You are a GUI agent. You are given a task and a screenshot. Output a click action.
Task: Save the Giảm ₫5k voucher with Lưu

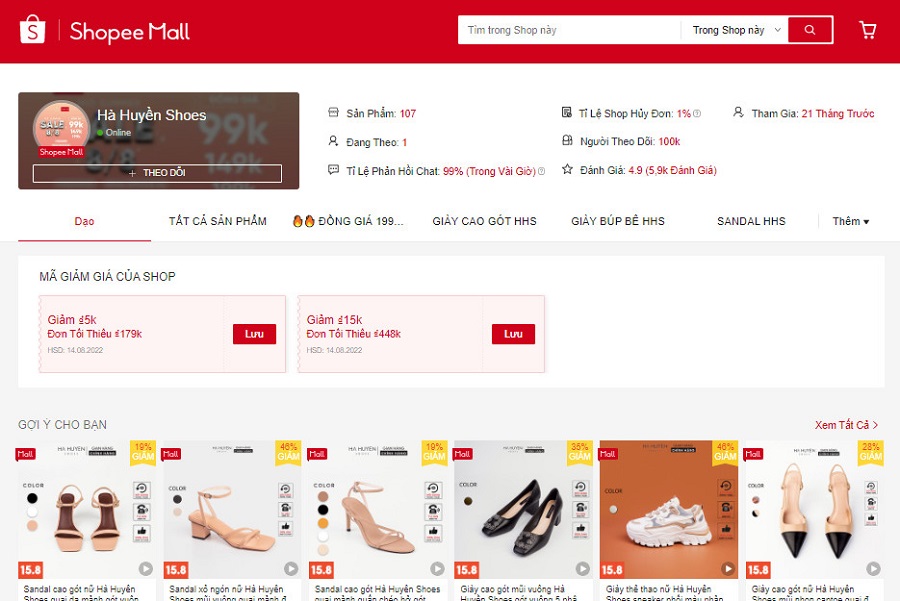coord(254,334)
